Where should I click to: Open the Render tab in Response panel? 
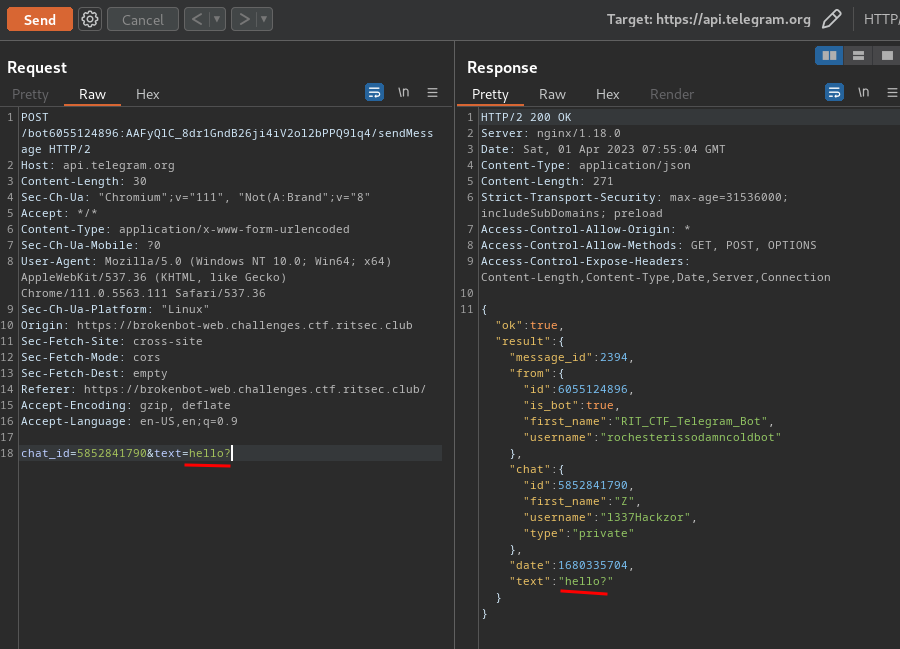(672, 94)
